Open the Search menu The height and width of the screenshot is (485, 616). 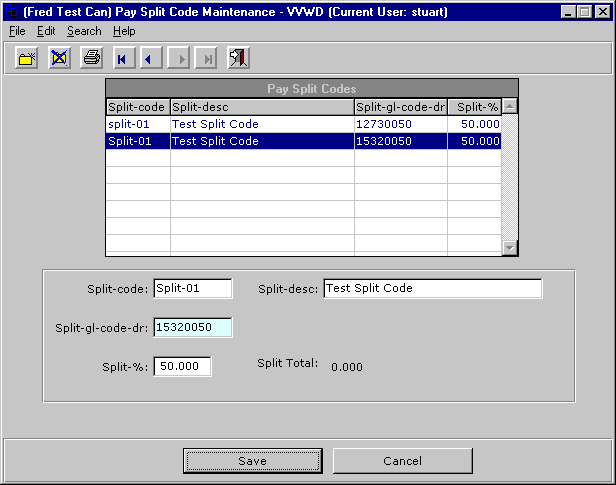(84, 31)
